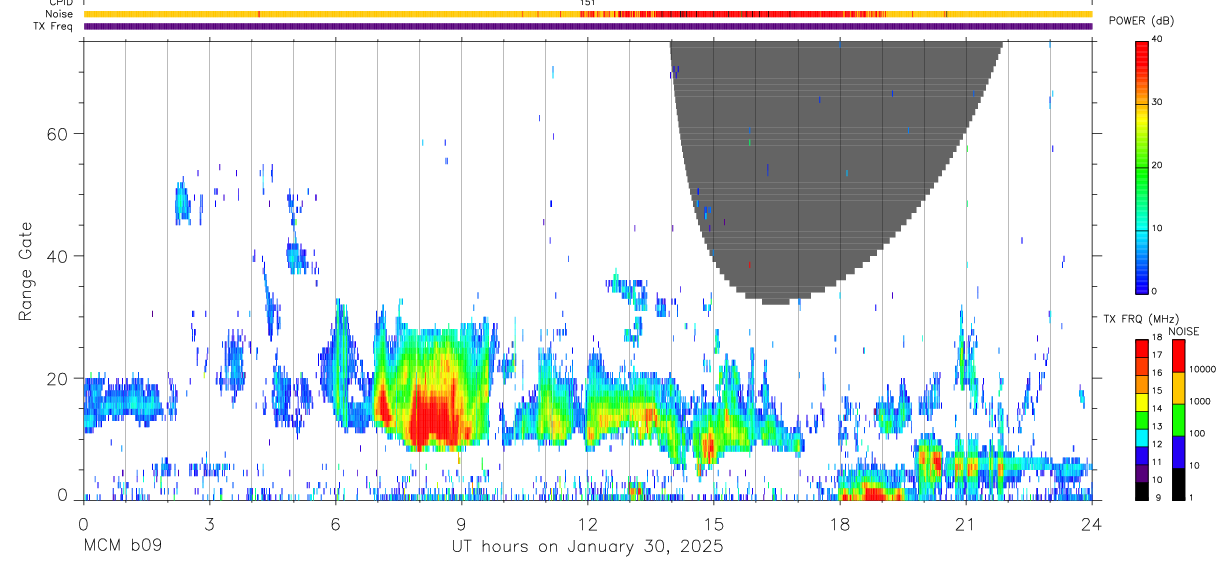Image resolution: width=1228 pixels, height=567 pixels.
Task: Click the Noise row label at top
Action: (60, 14)
